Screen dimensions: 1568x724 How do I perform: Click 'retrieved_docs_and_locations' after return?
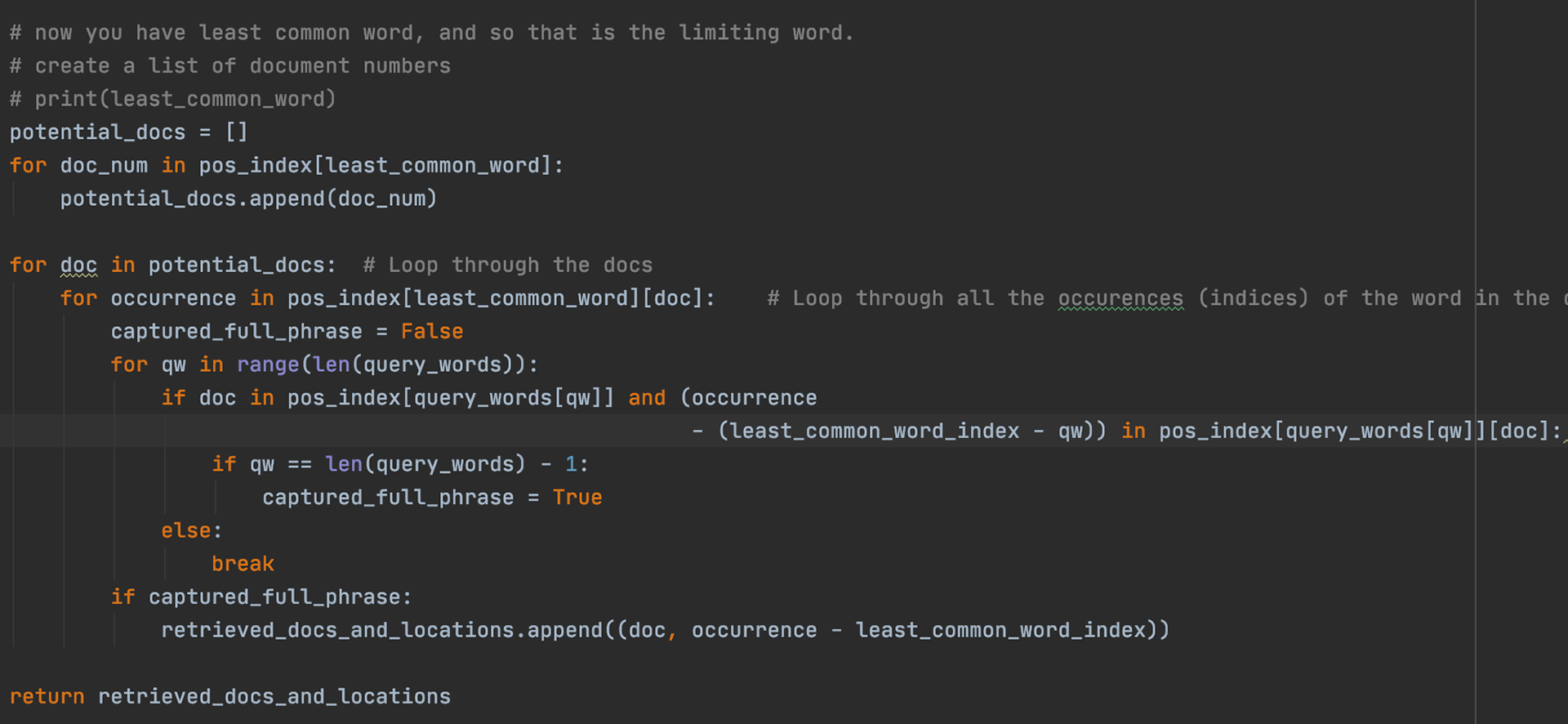point(274,697)
